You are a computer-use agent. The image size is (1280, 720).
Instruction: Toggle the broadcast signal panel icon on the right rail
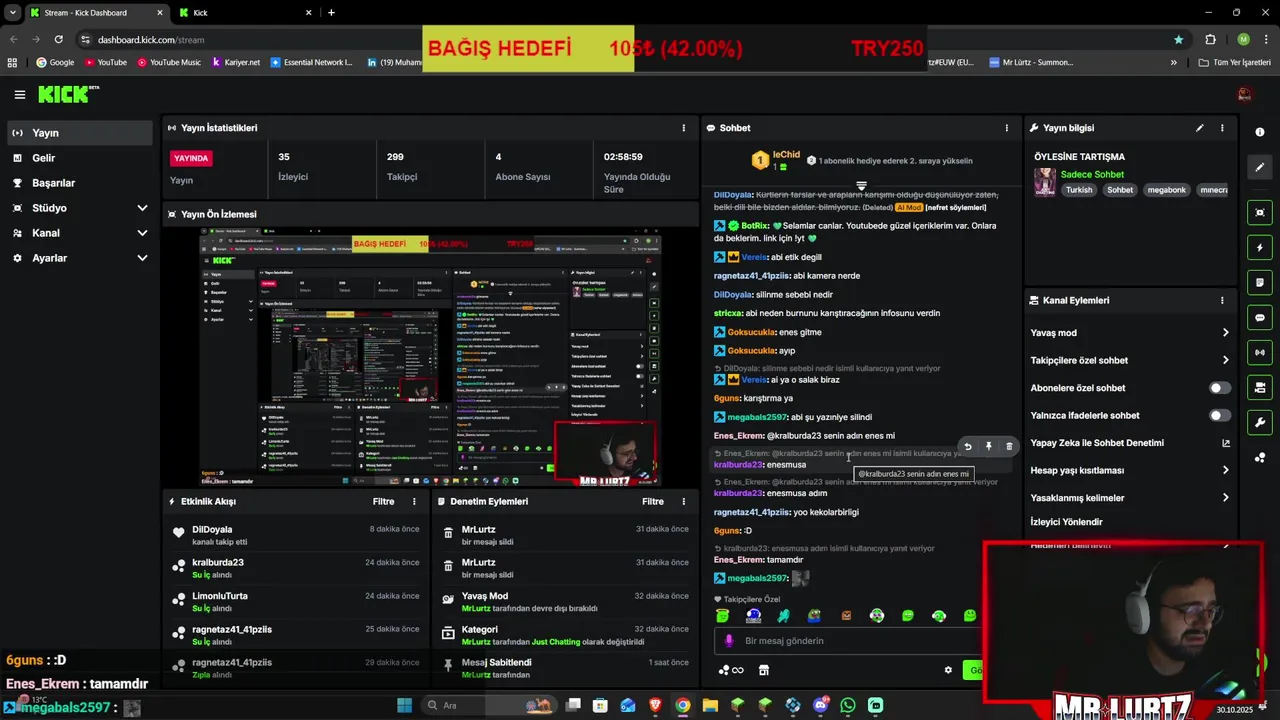pyautogui.click(x=1260, y=352)
